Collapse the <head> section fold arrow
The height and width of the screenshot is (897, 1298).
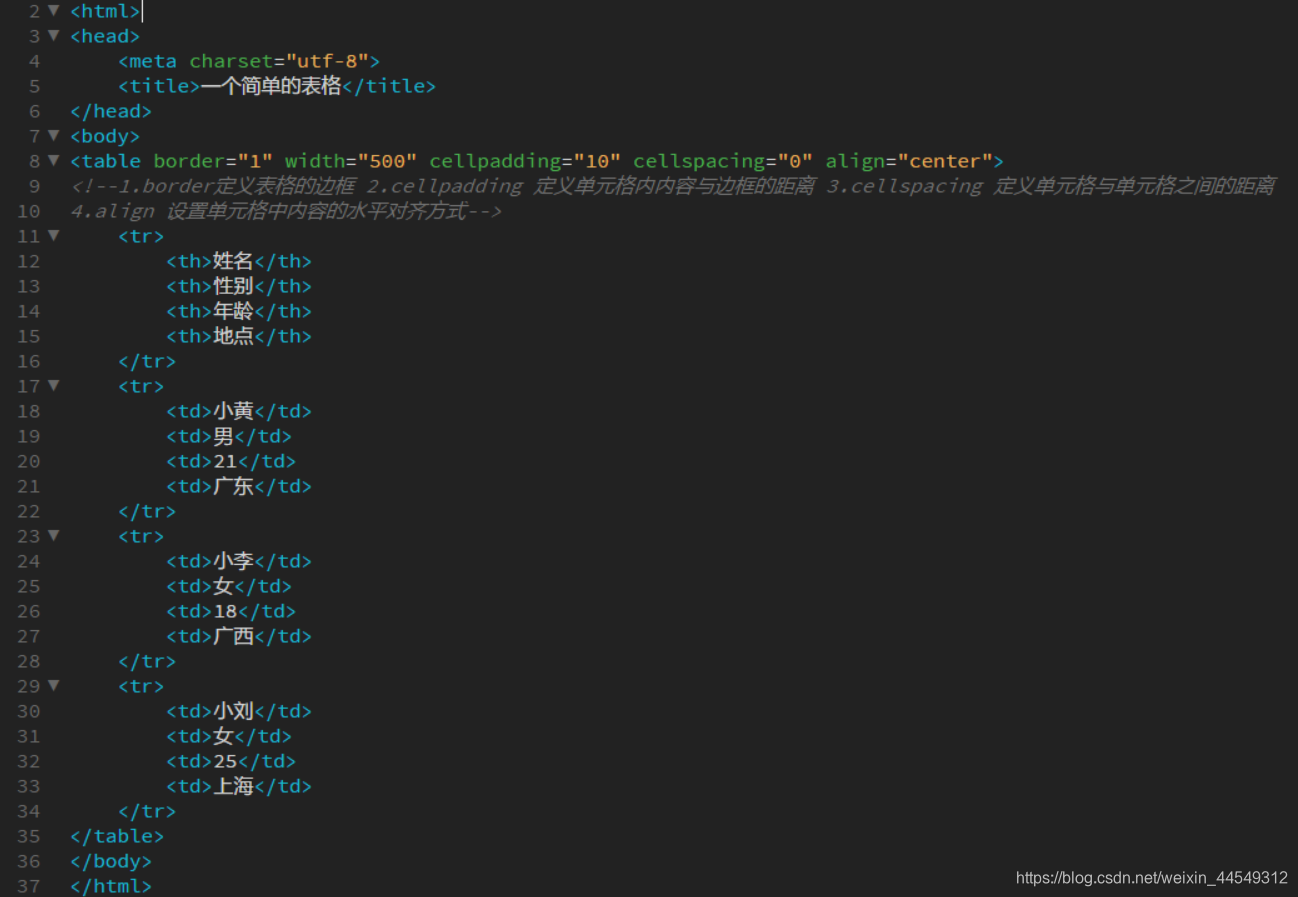(53, 36)
